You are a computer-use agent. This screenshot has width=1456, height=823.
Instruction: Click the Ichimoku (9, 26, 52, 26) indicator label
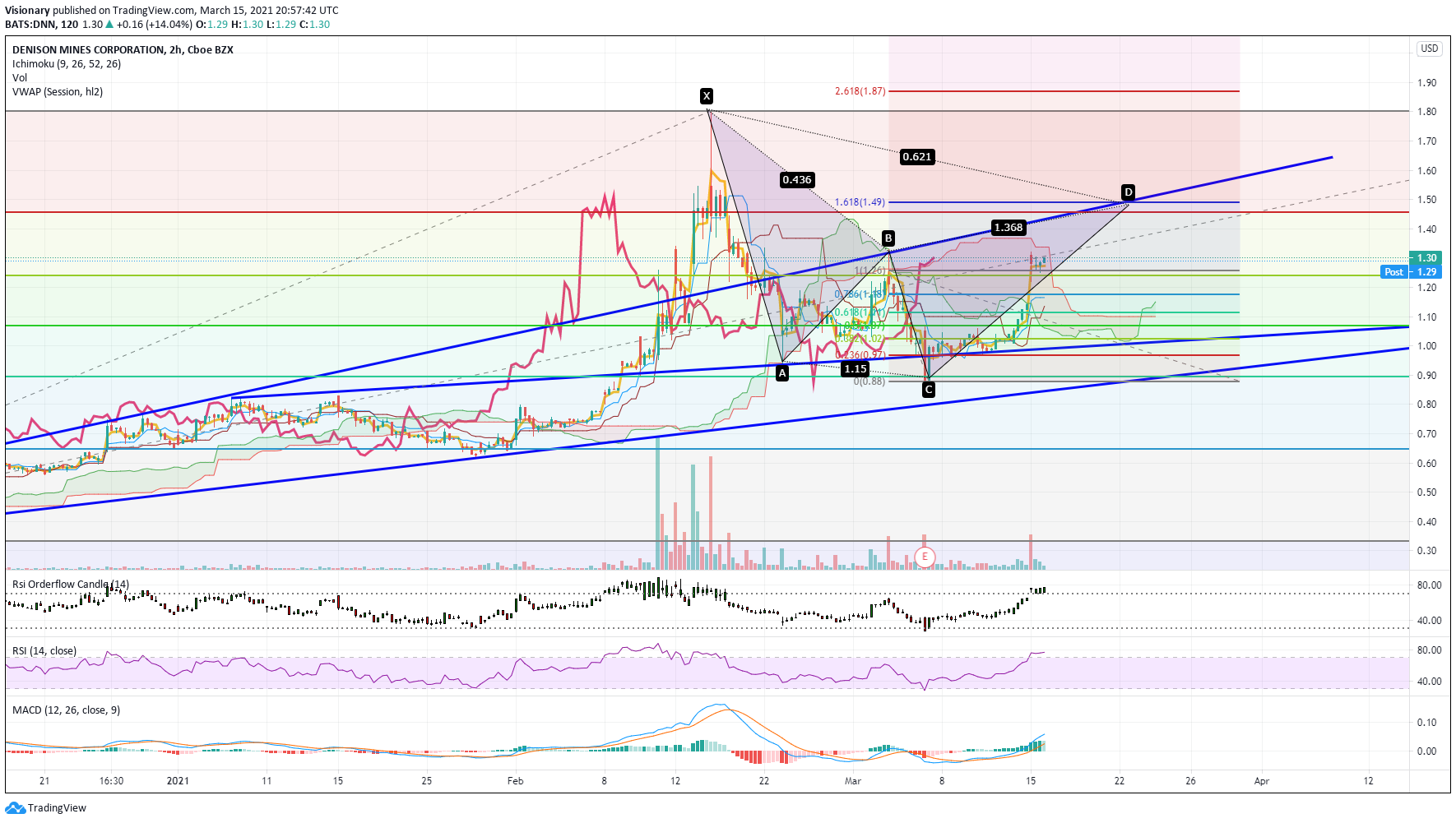point(67,64)
